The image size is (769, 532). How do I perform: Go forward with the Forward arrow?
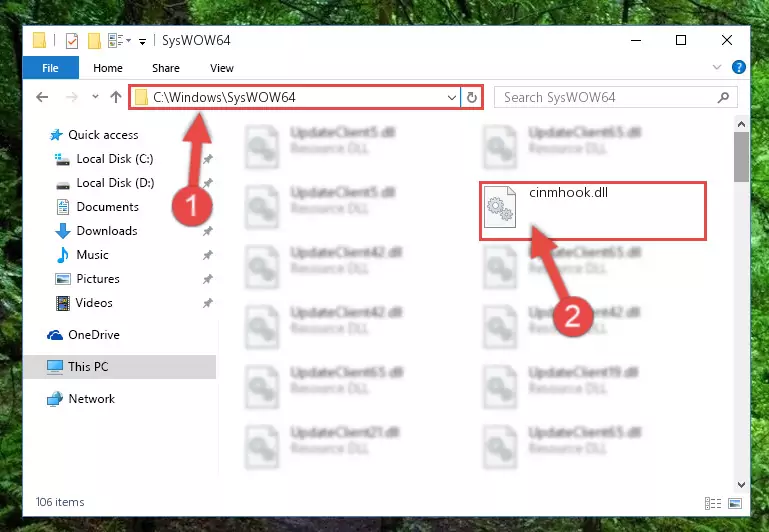pyautogui.click(x=72, y=97)
